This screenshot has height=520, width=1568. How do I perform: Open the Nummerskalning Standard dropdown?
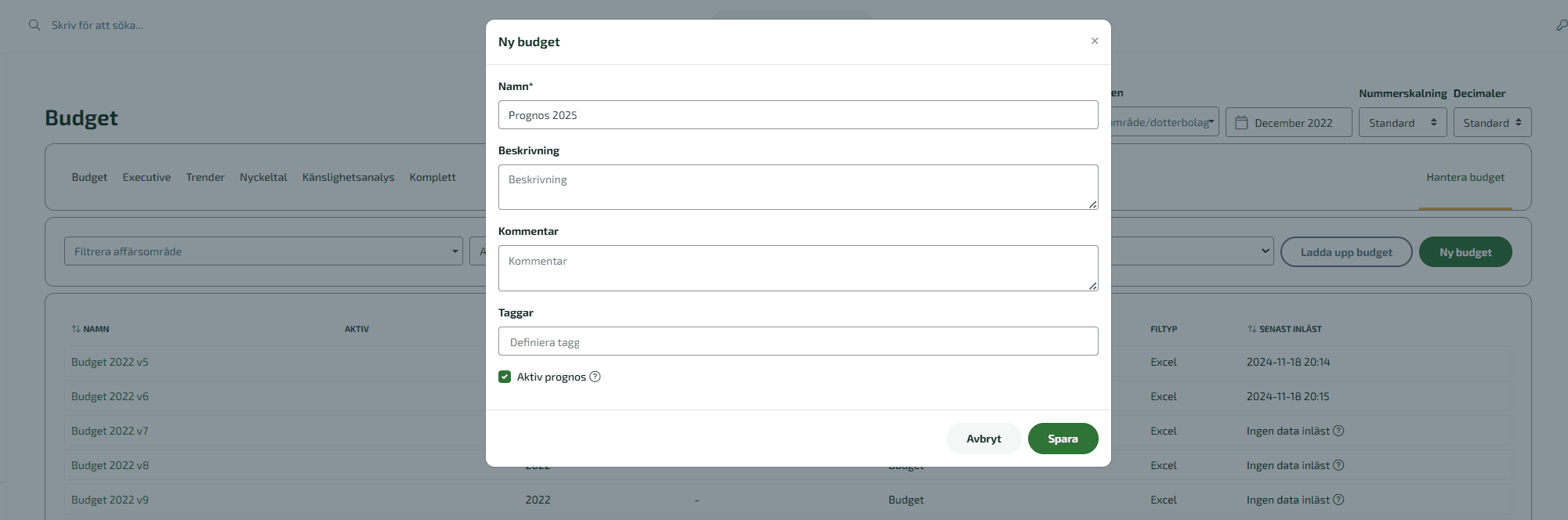click(x=1402, y=122)
